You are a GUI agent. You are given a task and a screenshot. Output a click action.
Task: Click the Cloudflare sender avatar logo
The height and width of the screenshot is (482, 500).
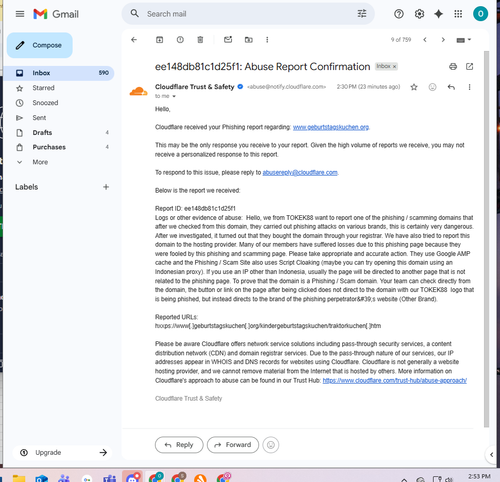(138, 91)
